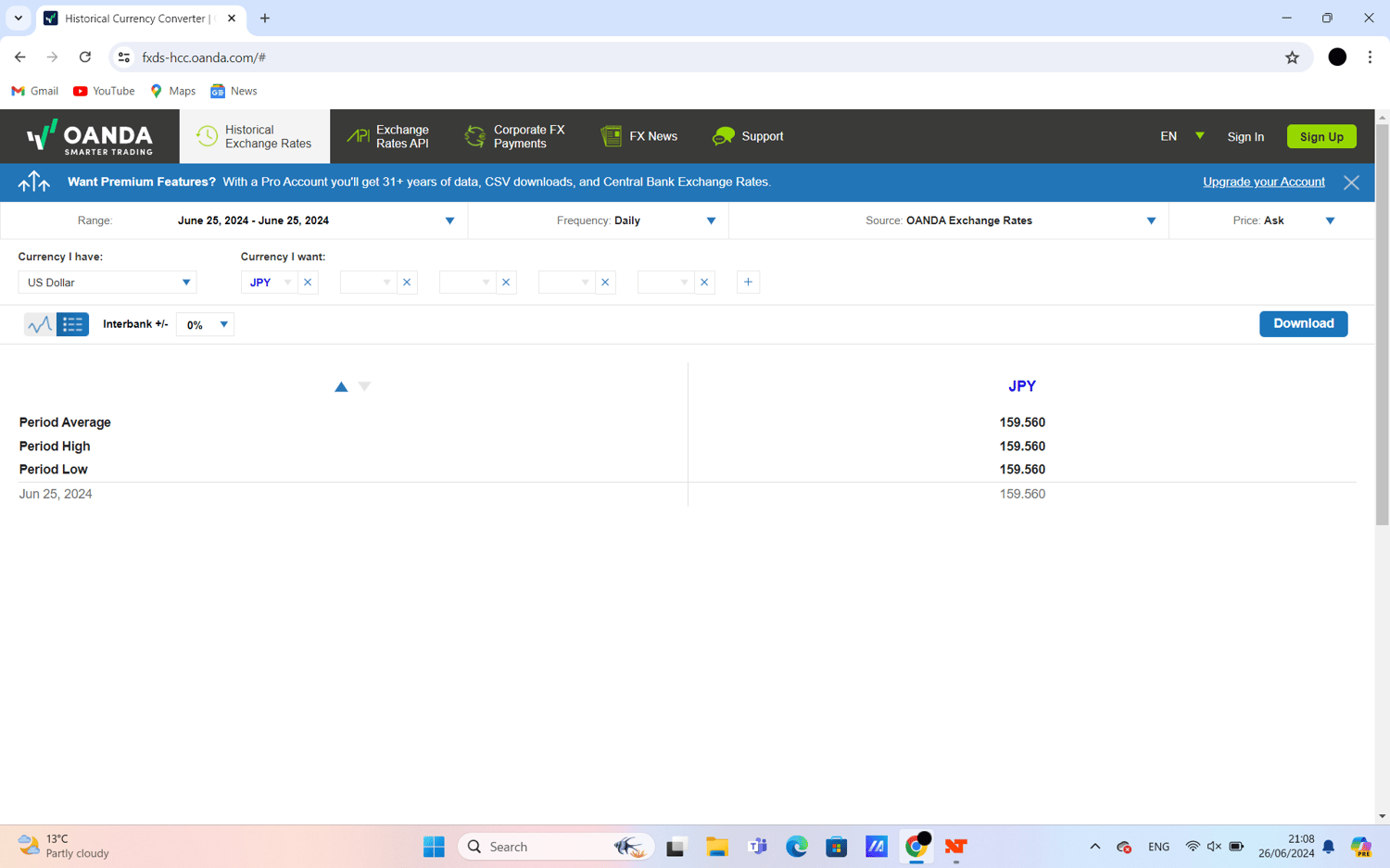The width and height of the screenshot is (1390, 868).
Task: Open File Explorer from taskbar
Action: [716, 847]
